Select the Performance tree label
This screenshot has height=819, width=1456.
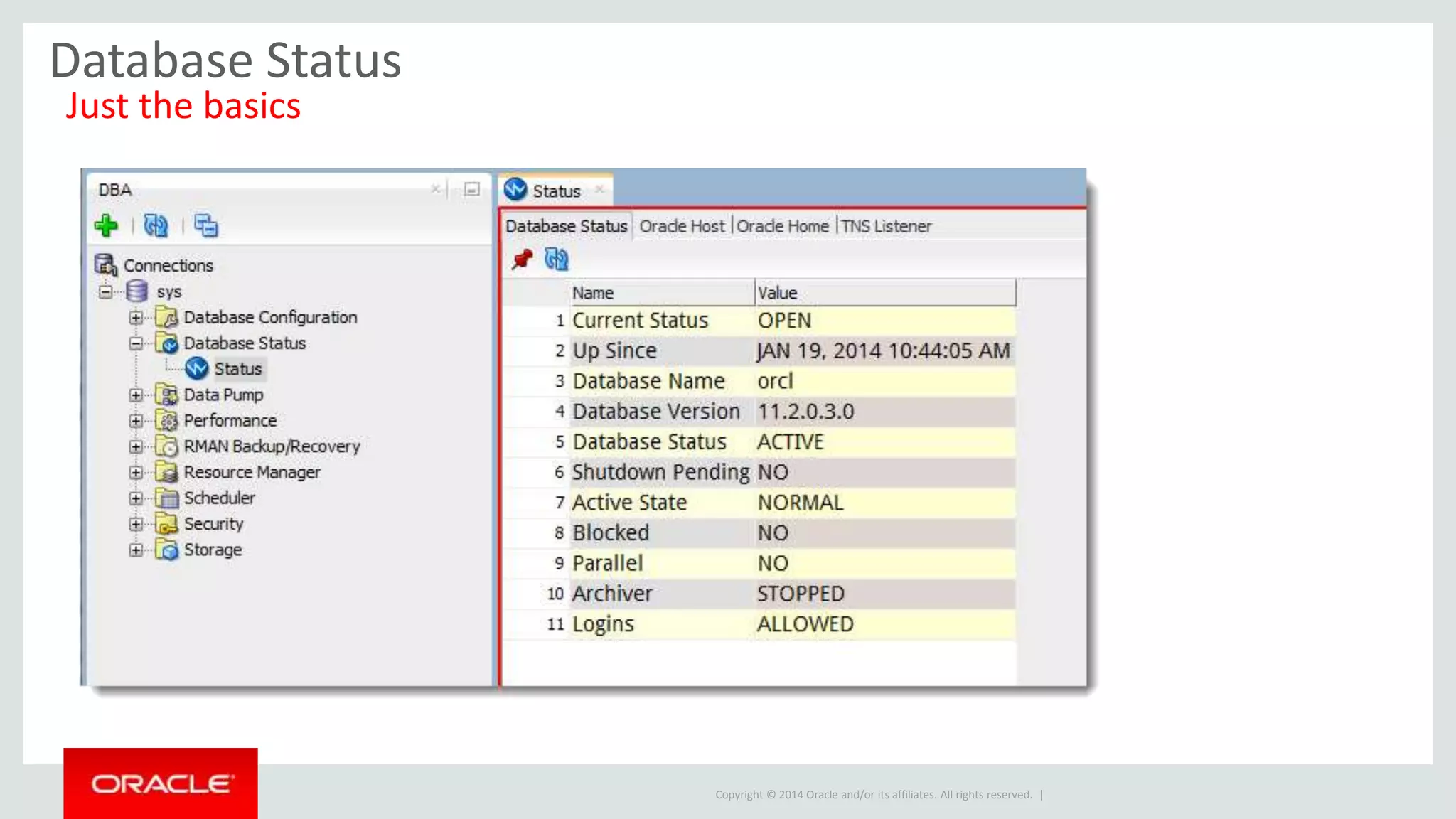point(230,421)
